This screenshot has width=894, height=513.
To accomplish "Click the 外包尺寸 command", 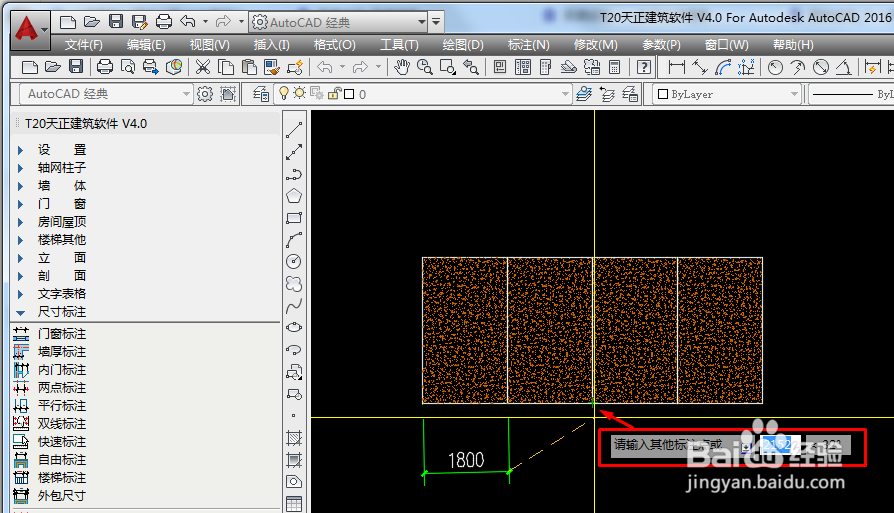I will tap(62, 496).
